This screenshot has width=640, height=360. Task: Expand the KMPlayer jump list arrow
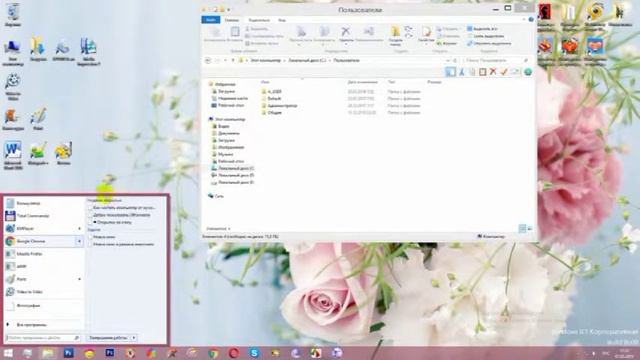point(80,229)
